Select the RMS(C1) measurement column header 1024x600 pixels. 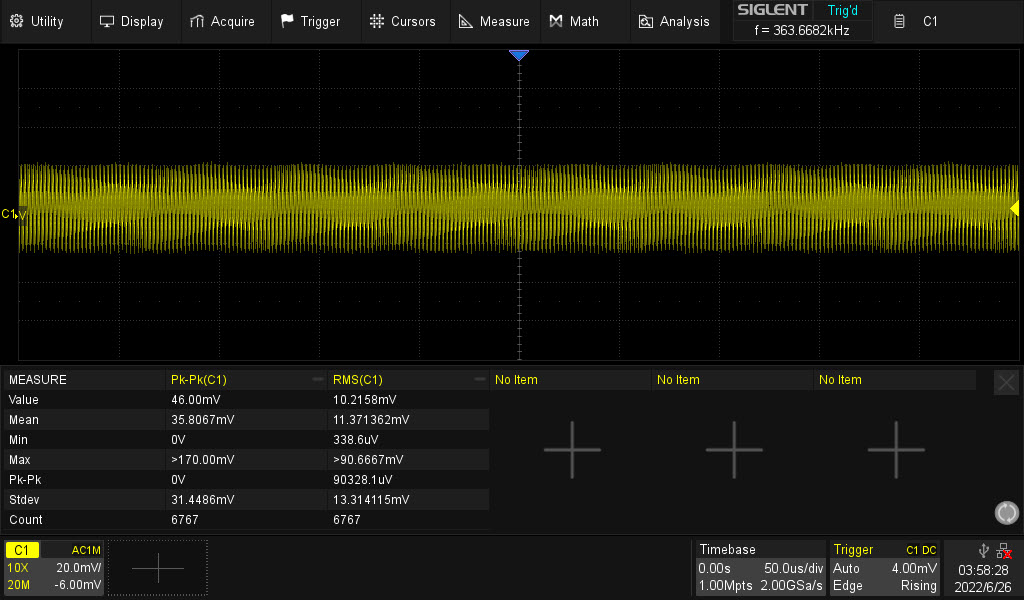pos(407,380)
